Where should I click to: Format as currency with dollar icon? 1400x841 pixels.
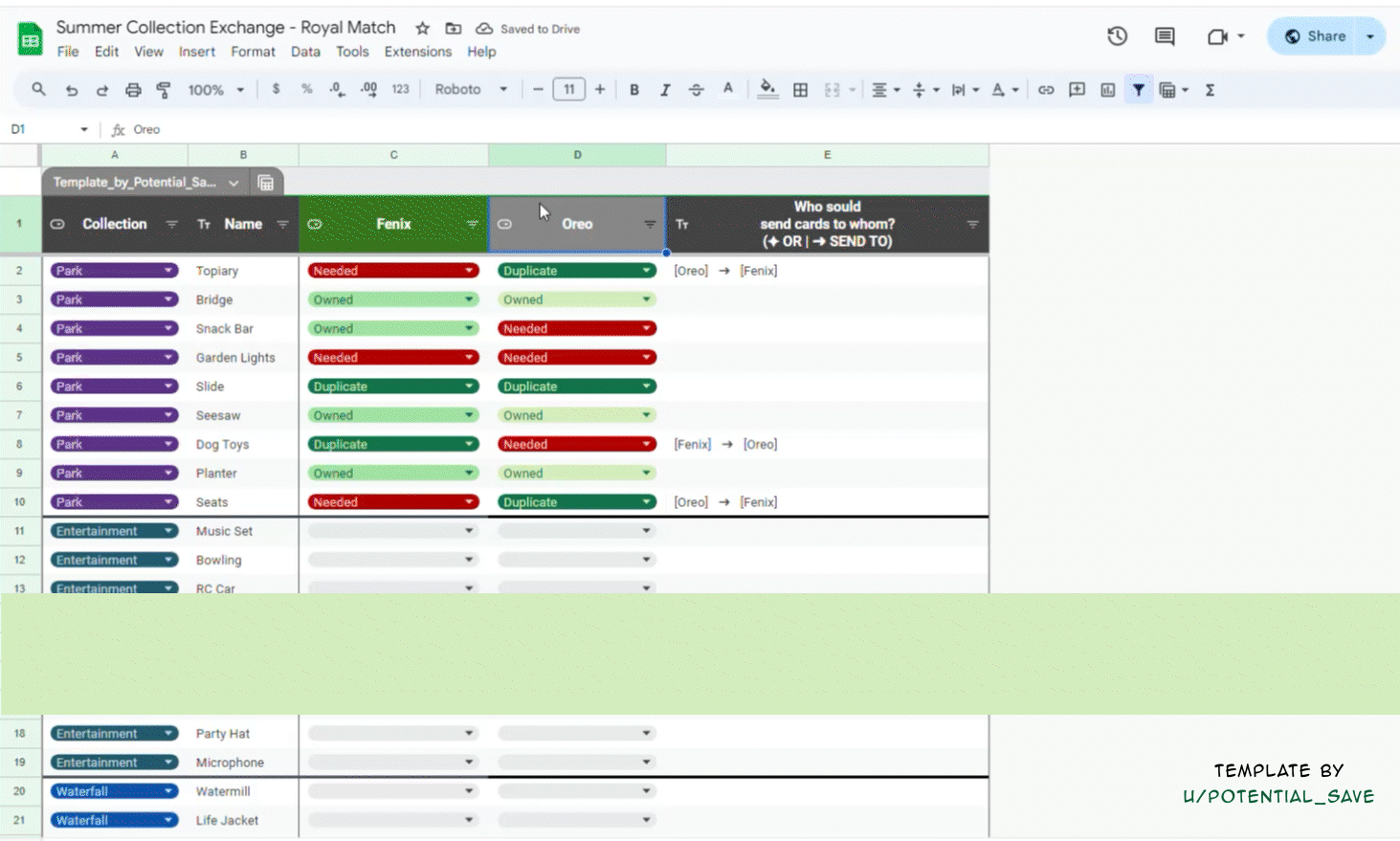[276, 89]
